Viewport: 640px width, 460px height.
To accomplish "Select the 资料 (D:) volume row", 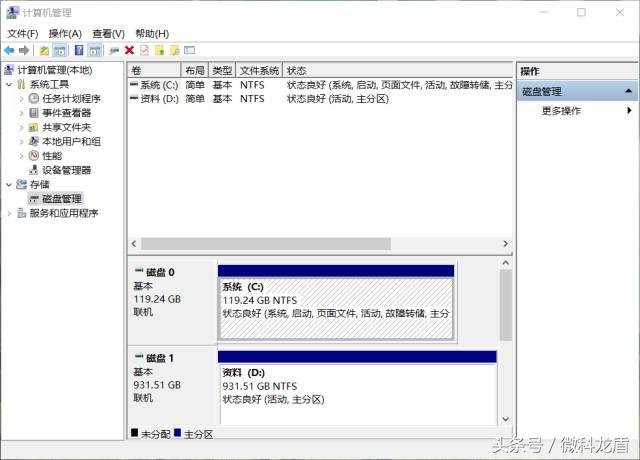I will click(x=320, y=99).
